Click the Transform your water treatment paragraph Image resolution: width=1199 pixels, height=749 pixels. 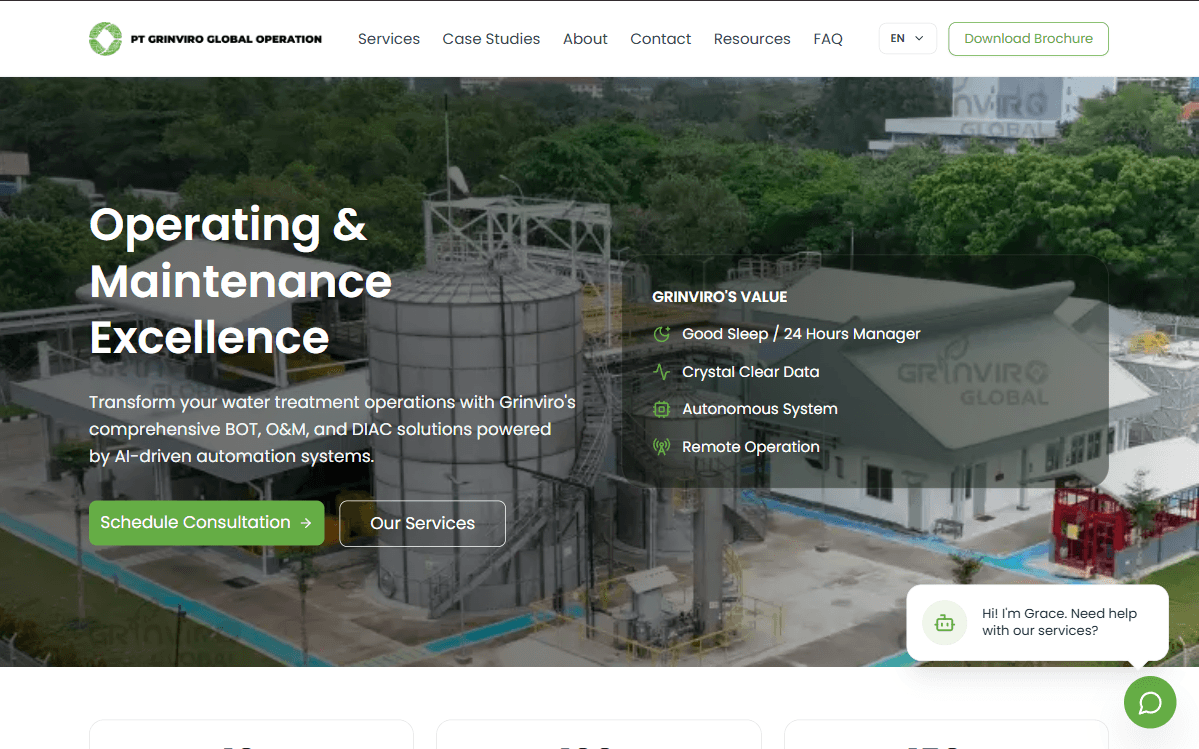tap(332, 430)
